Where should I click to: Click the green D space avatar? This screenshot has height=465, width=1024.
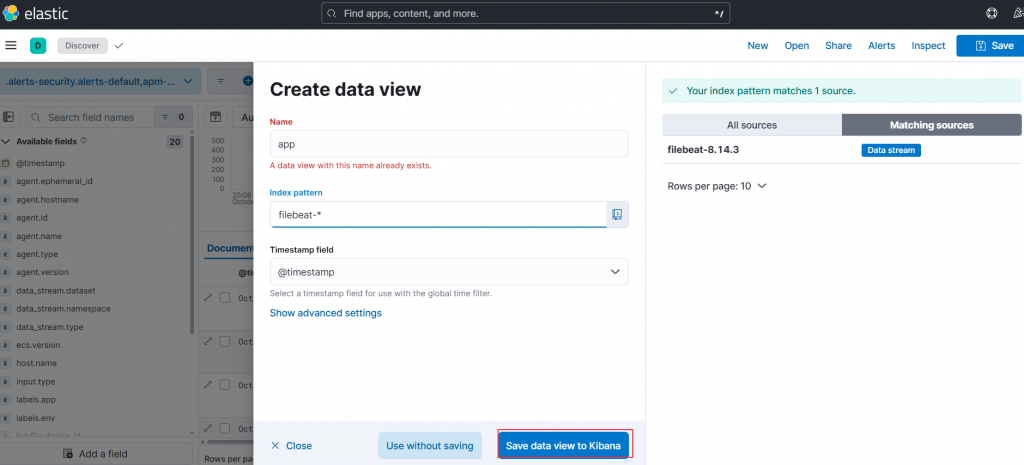pyautogui.click(x=38, y=46)
